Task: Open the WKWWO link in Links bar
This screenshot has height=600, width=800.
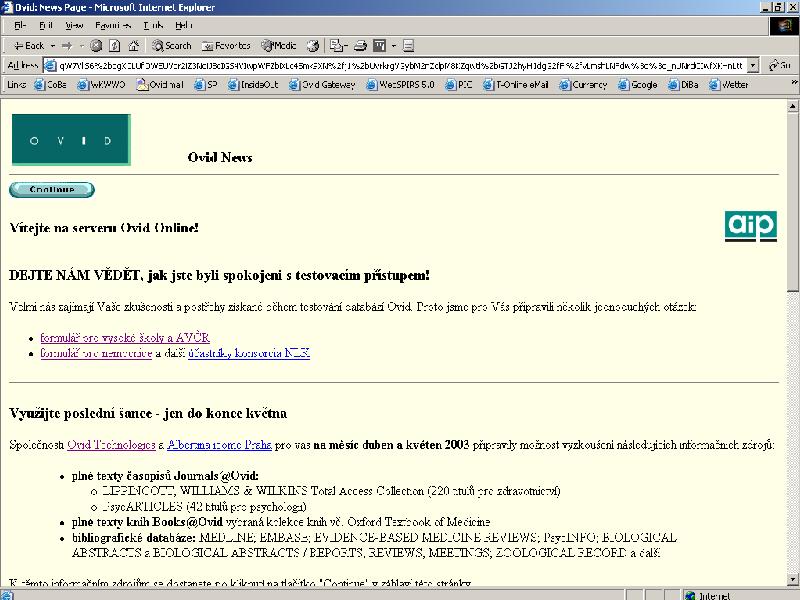Action: (101, 85)
